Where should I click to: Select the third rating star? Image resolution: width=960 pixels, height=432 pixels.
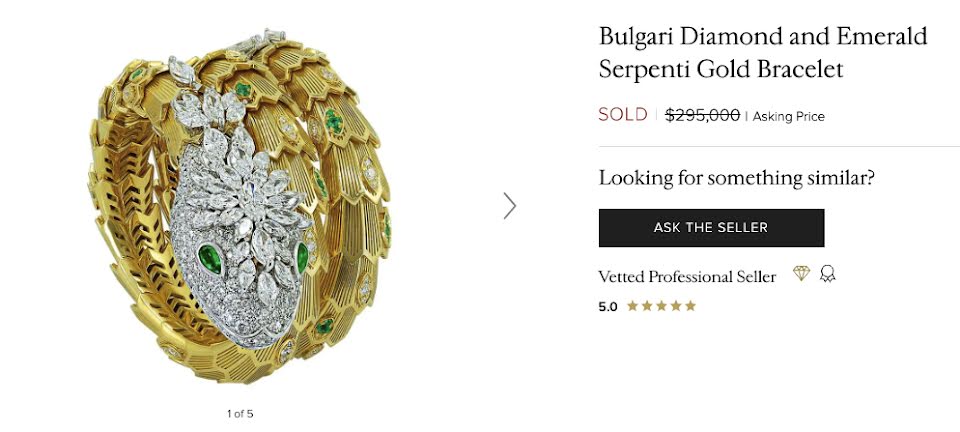point(661,306)
